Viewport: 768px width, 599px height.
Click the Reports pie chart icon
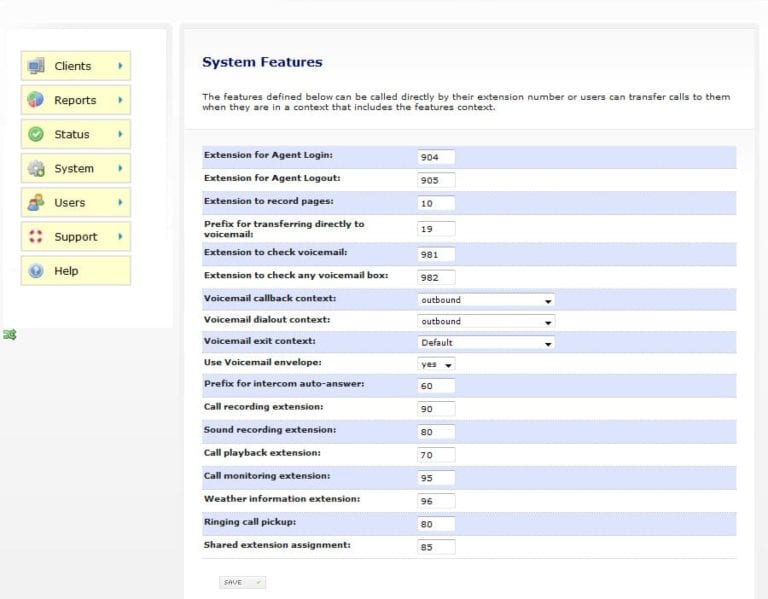[36, 100]
